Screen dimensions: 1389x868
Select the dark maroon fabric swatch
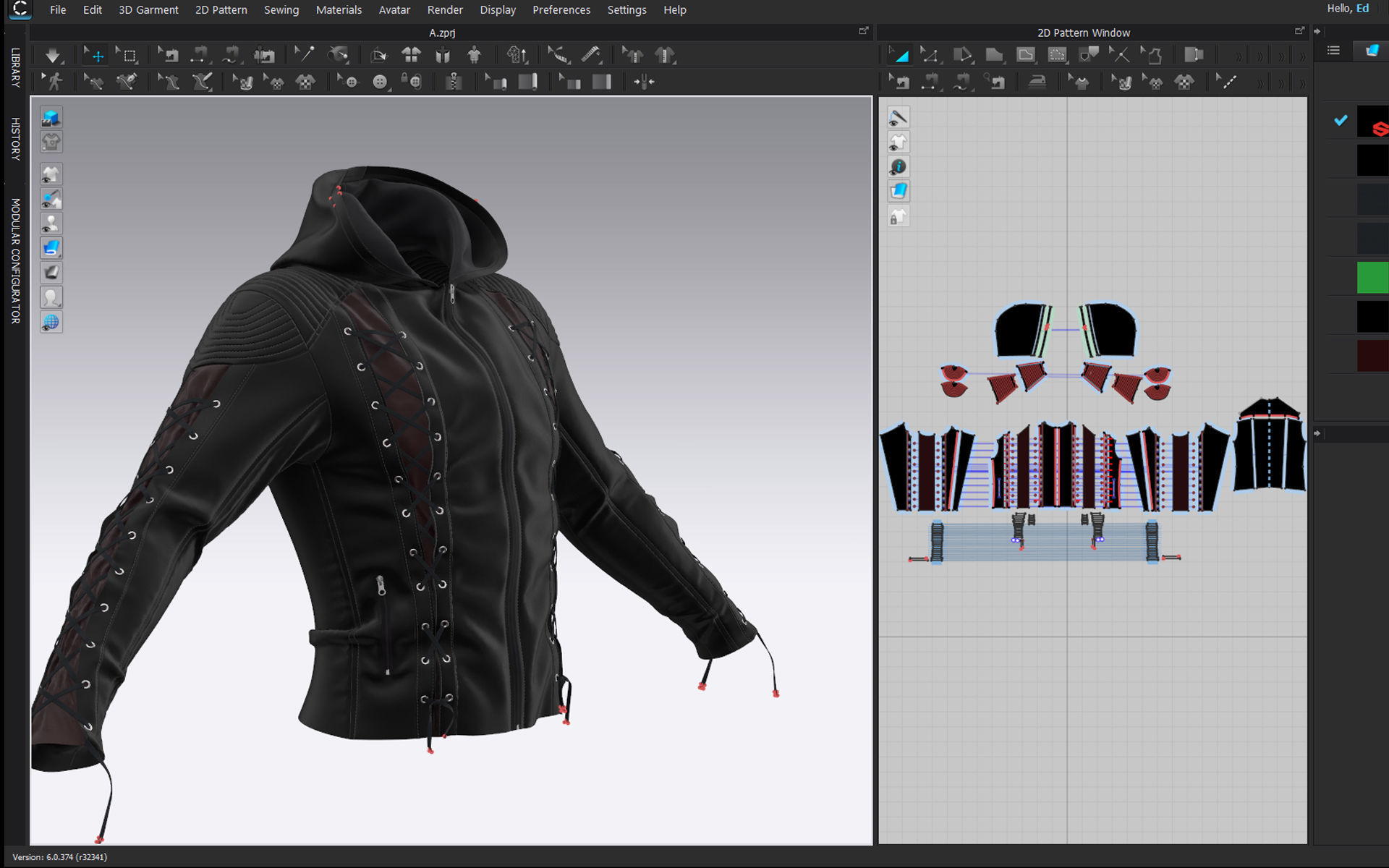point(1372,356)
